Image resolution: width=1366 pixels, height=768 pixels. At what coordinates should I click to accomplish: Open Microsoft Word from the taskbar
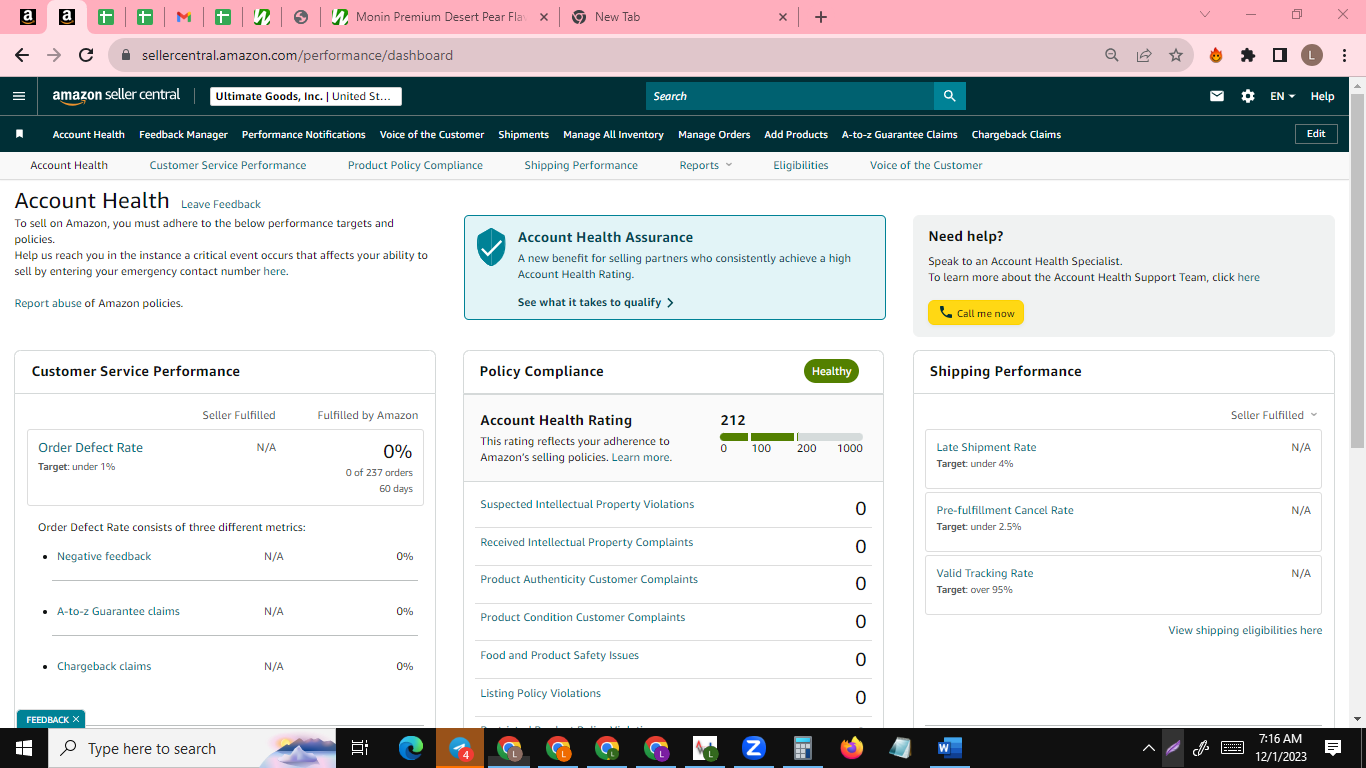click(x=949, y=748)
